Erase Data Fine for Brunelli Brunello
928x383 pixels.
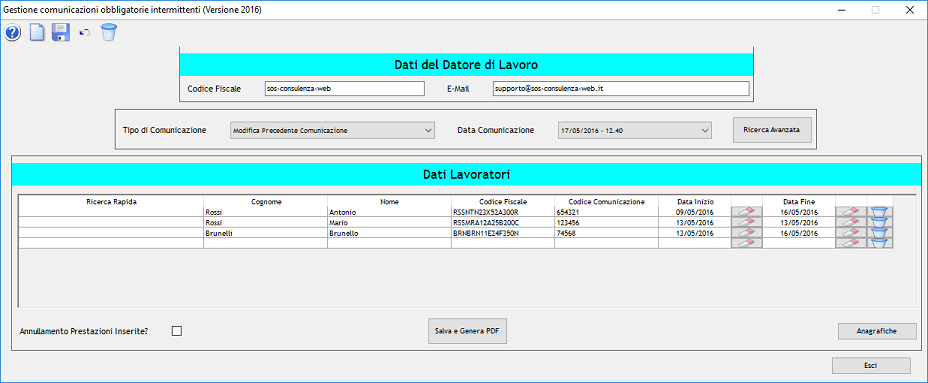click(851, 233)
